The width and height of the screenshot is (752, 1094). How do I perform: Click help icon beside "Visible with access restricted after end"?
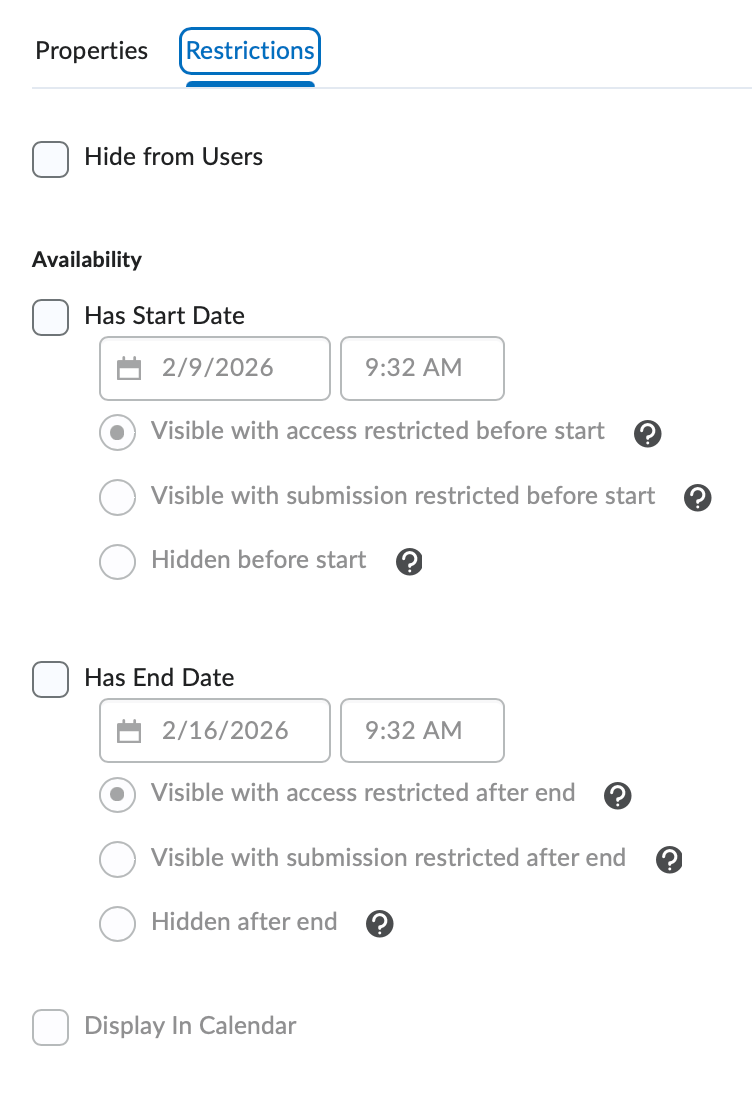[617, 796]
